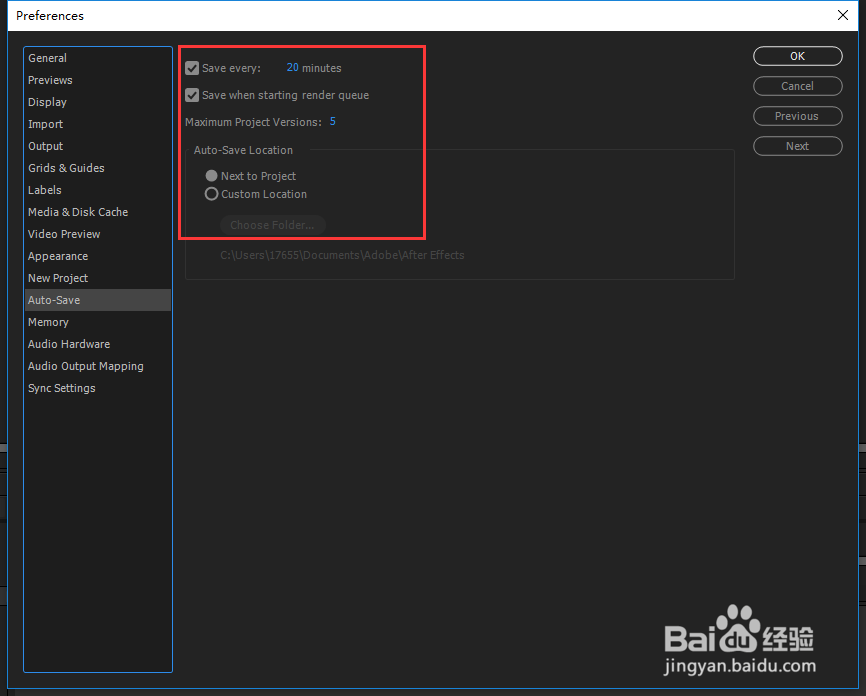Click the 20 minutes interval value

click(x=293, y=67)
